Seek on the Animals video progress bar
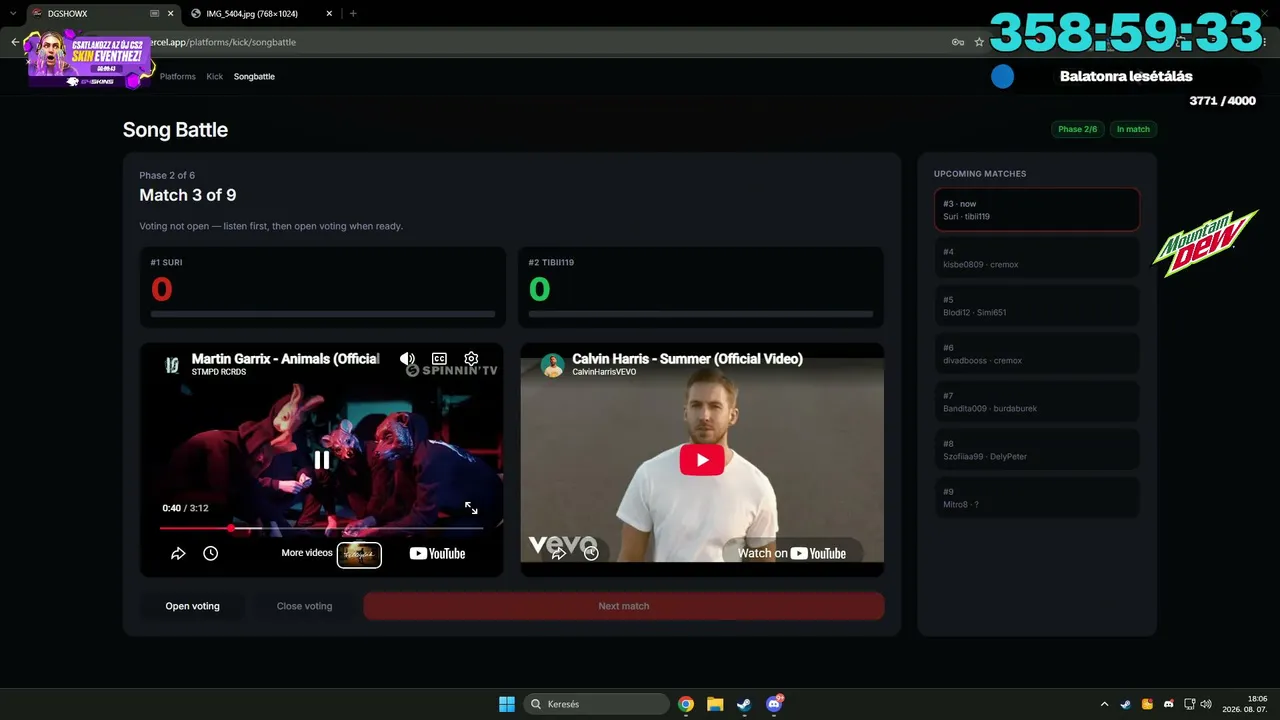Screen dimensions: 1280x720 322,528
